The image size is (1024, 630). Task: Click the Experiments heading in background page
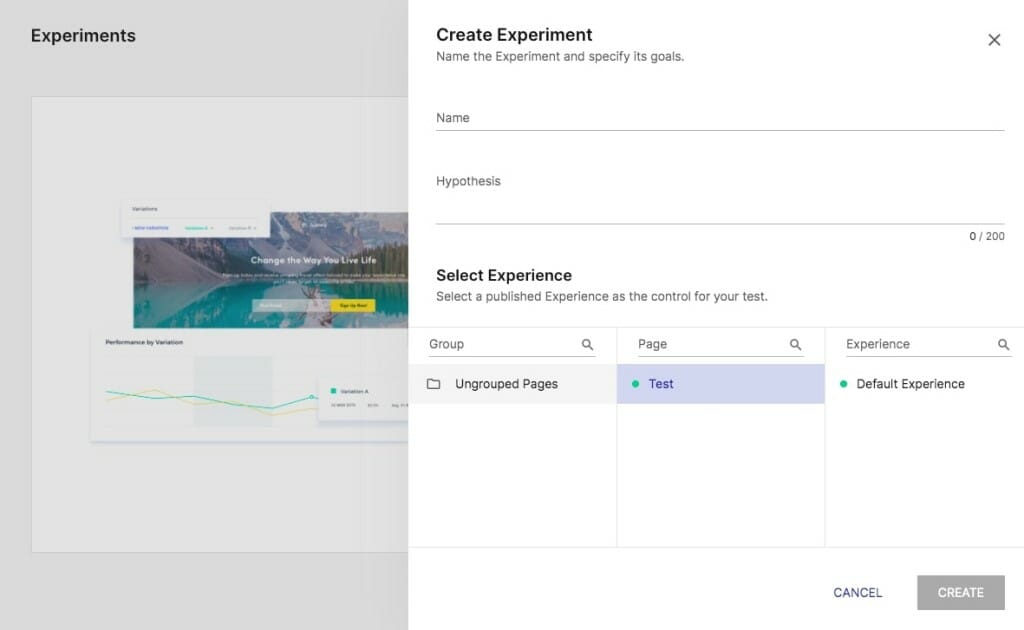pos(84,35)
